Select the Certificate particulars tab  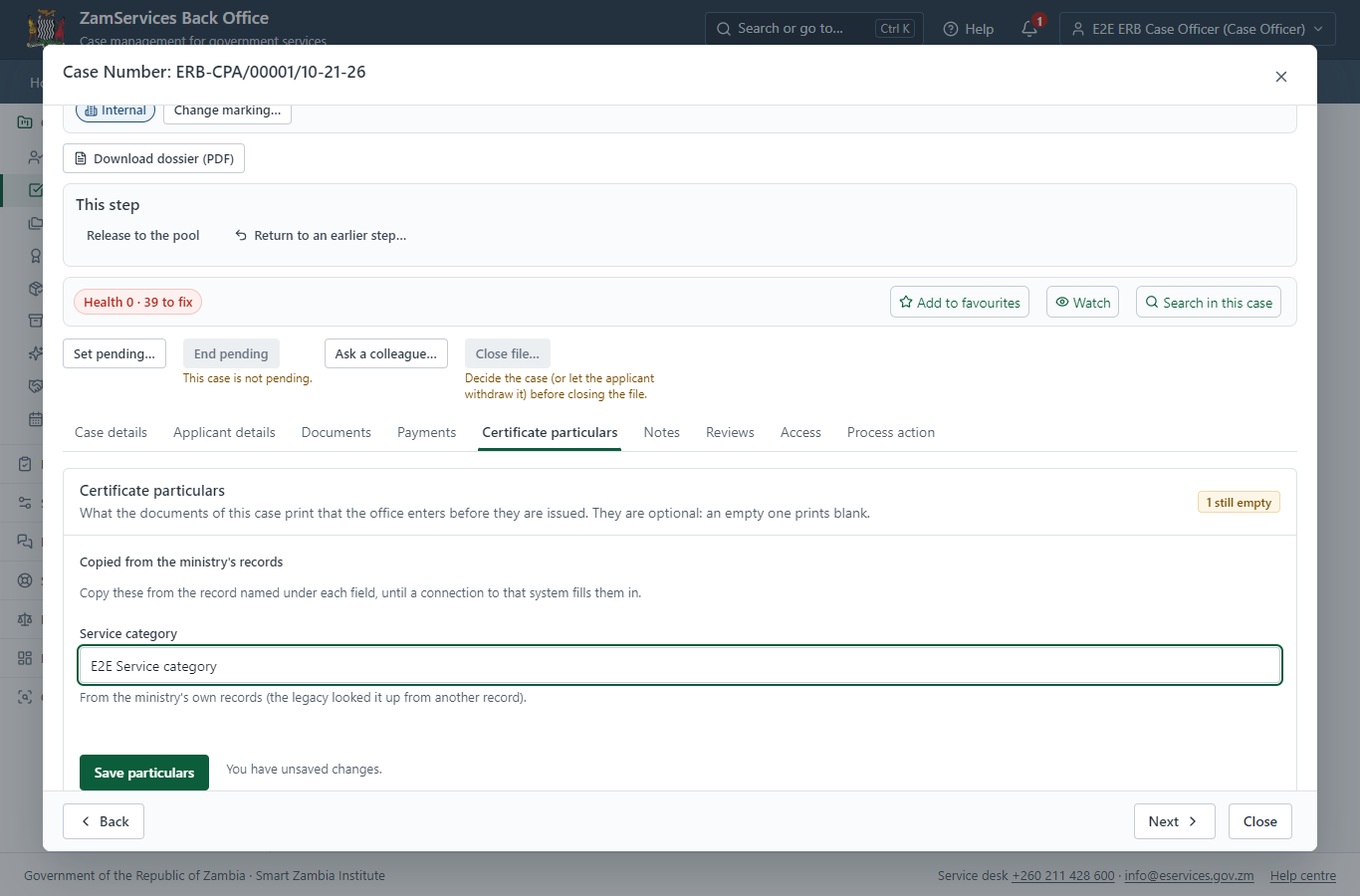coord(550,432)
